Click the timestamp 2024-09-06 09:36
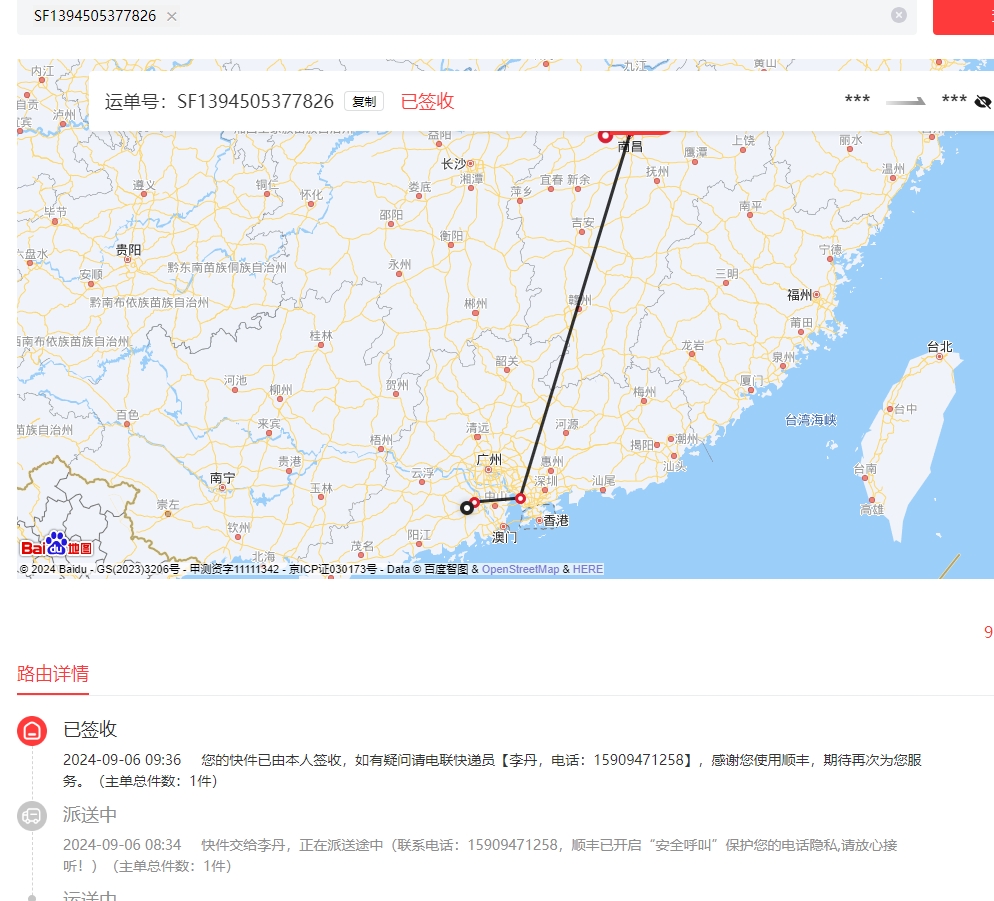Image resolution: width=994 pixels, height=901 pixels. coord(122,760)
